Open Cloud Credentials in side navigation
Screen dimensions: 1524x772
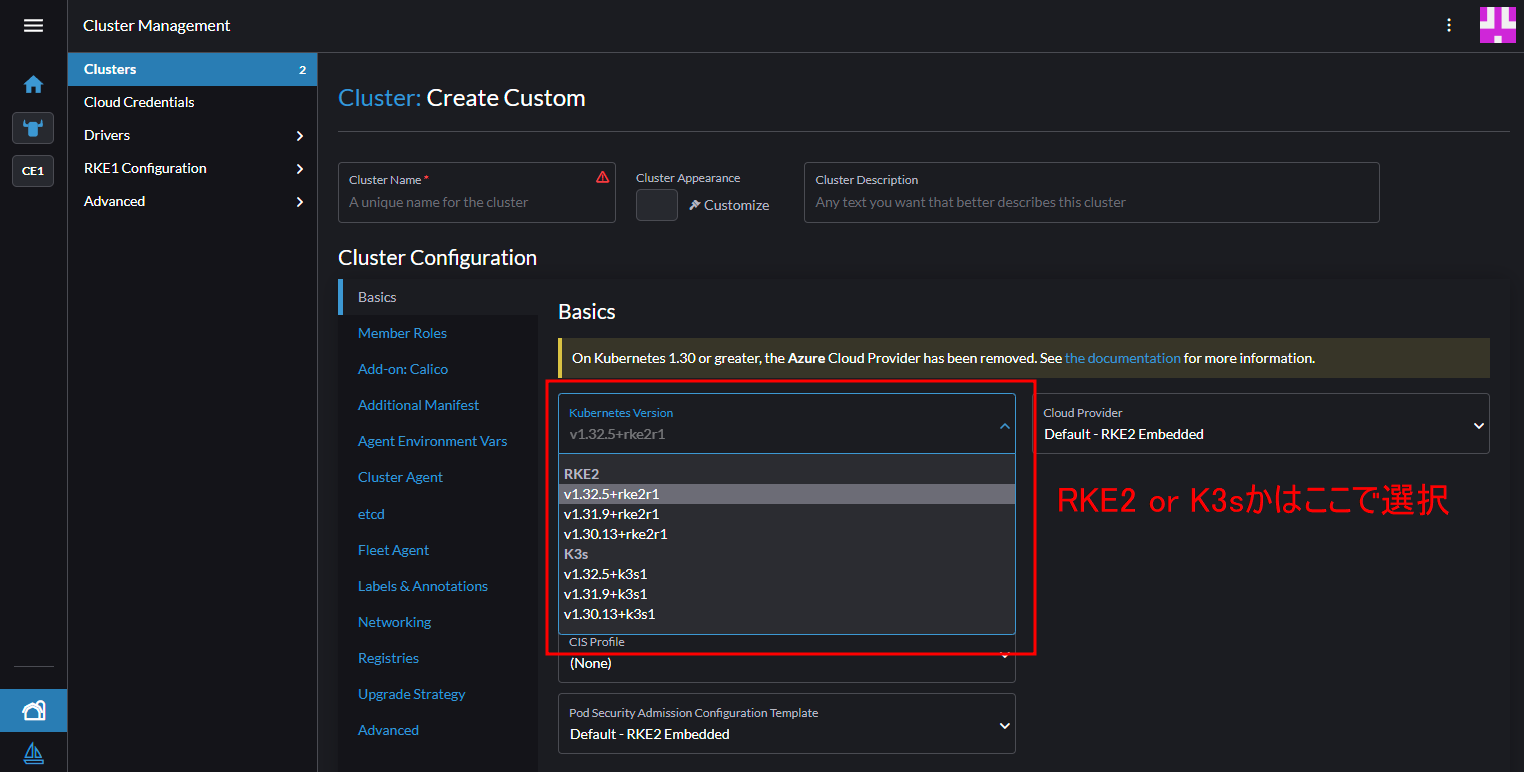click(x=192, y=102)
